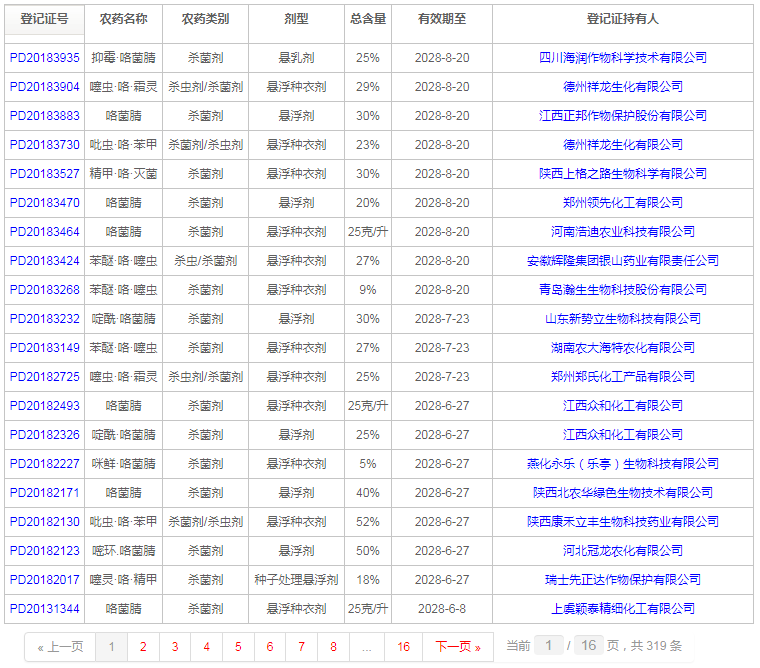760x668 pixels.
Task: Click 杀虫/杀菌剂 category cell
Action: [206, 261]
